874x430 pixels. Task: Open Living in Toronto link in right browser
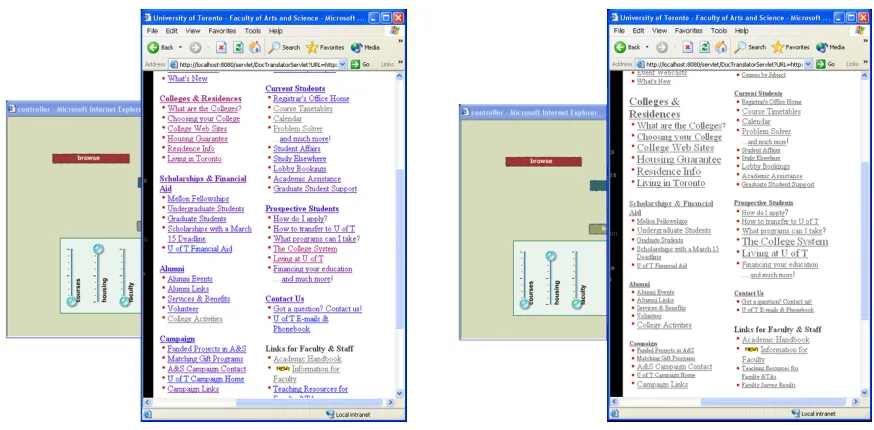pyautogui.click(x=671, y=183)
